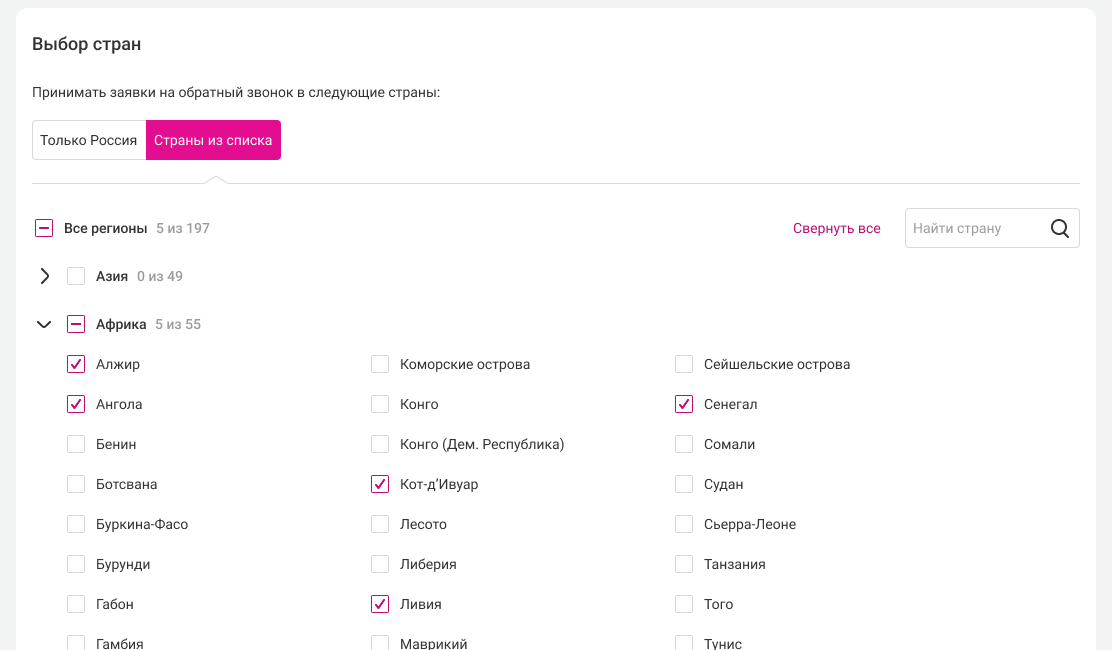
Task: Toggle the Все регионы checkbox
Action: click(x=44, y=228)
